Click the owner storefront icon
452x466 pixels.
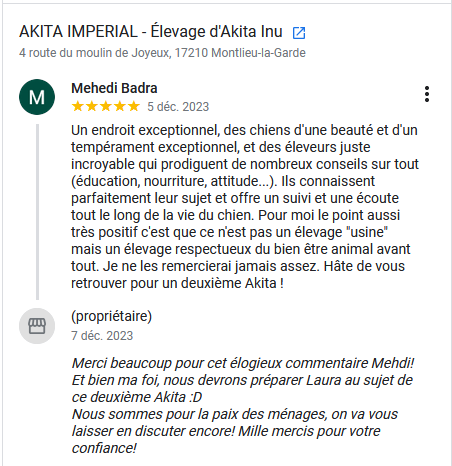pos(37,326)
